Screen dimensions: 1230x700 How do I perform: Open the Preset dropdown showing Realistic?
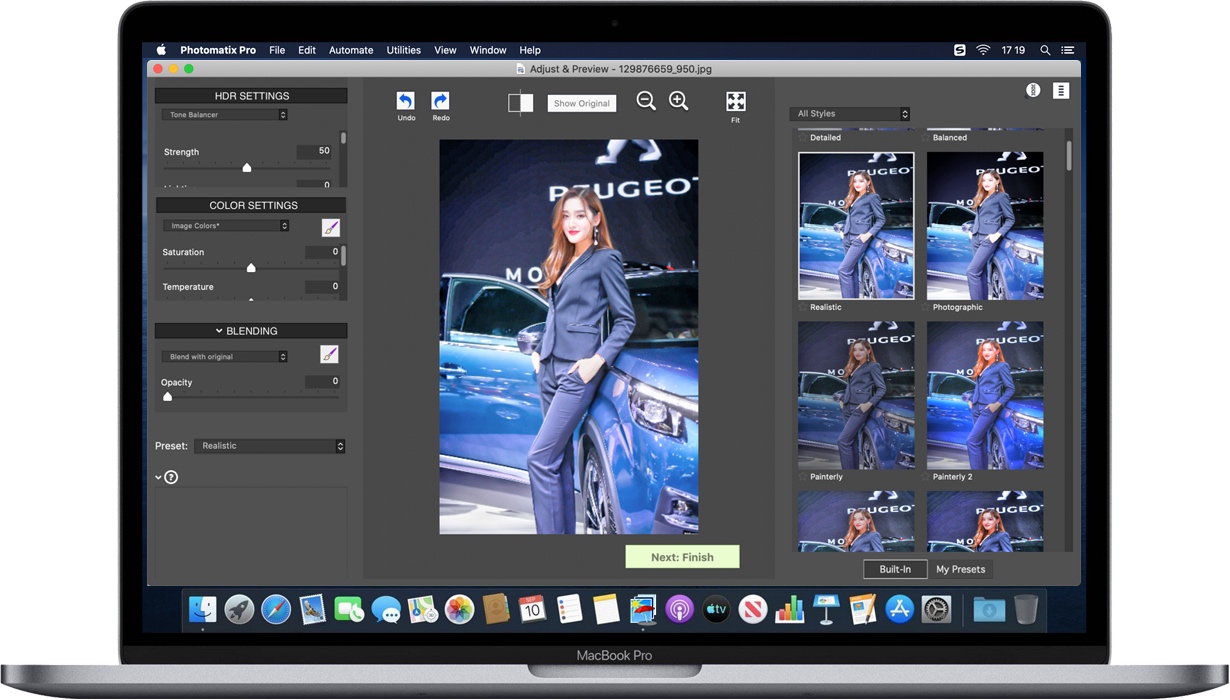pos(270,446)
